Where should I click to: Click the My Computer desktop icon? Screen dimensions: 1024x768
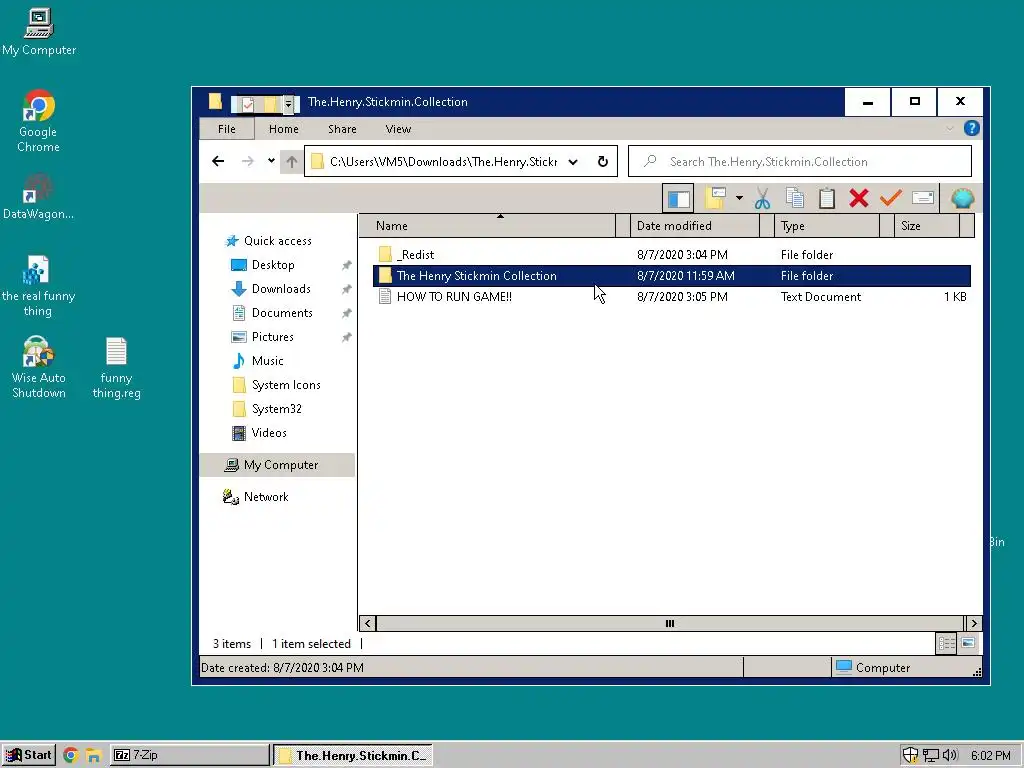coord(39,32)
